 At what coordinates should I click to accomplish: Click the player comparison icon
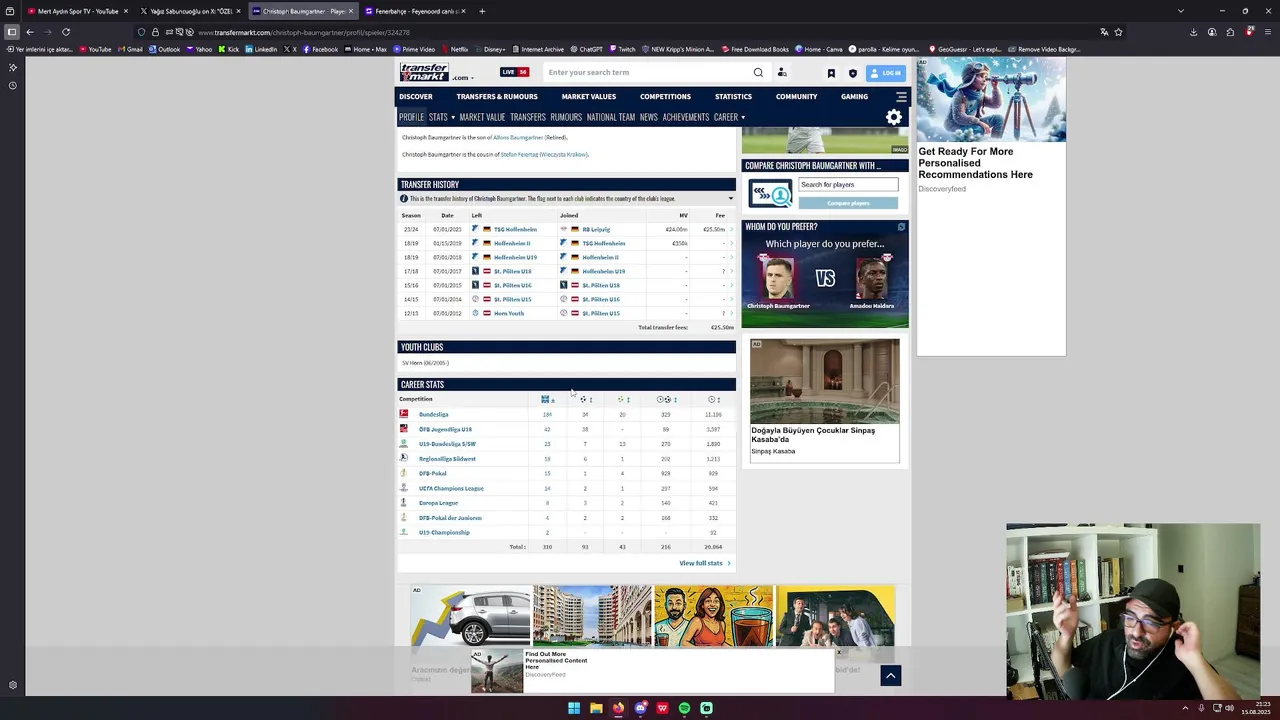click(770, 193)
